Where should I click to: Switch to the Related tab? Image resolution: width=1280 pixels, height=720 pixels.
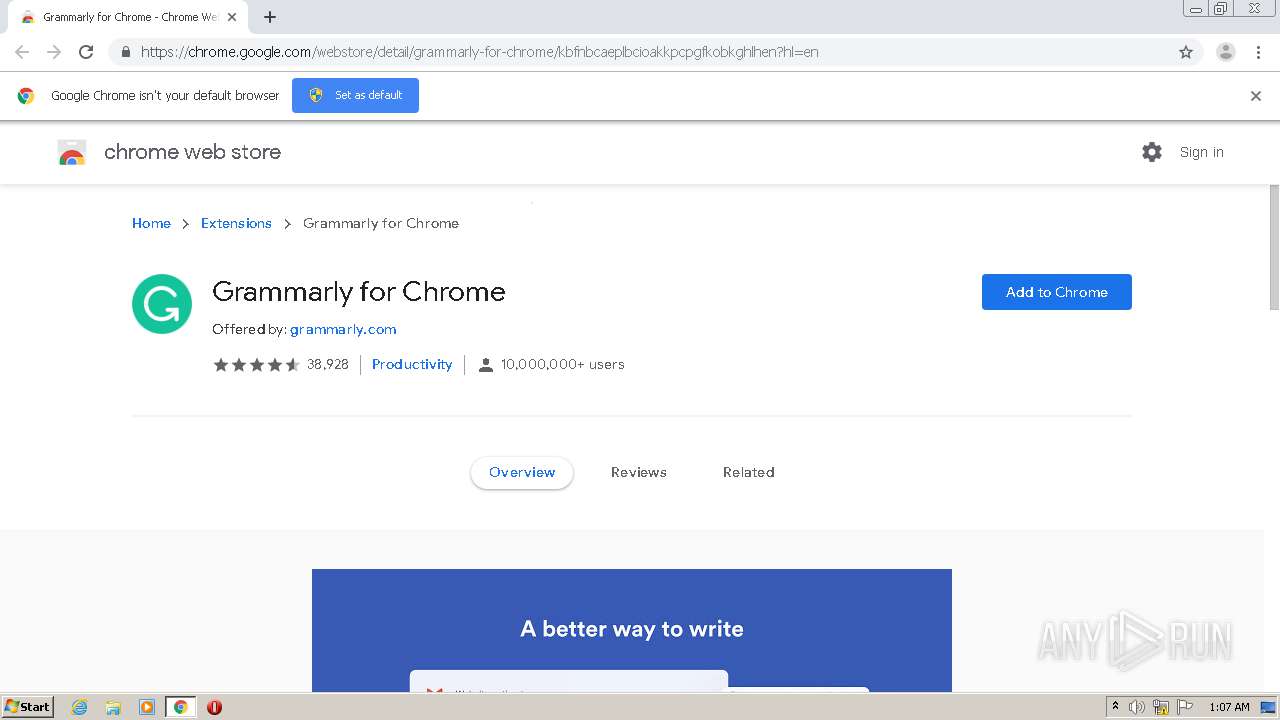[748, 472]
